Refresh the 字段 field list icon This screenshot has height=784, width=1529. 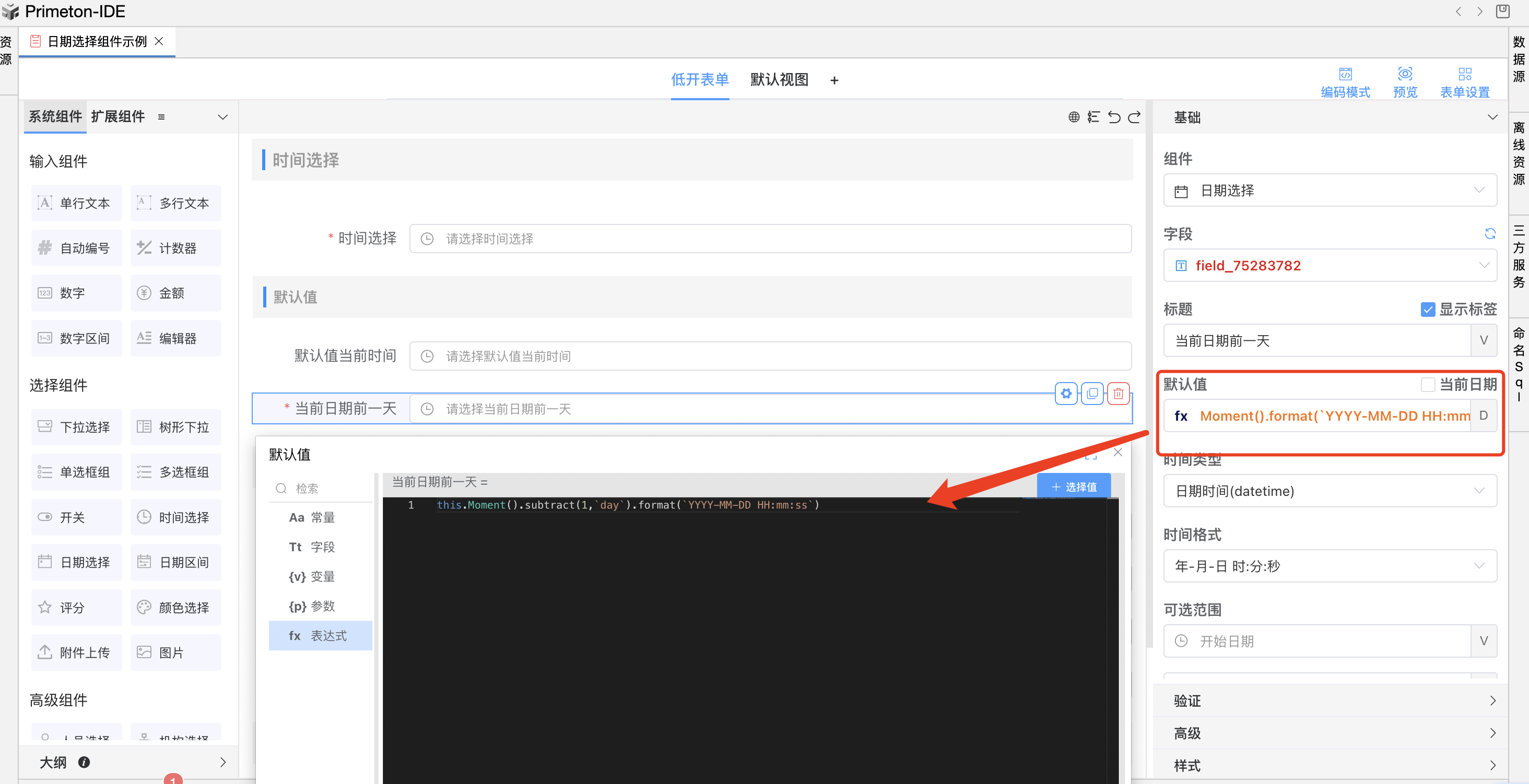(x=1490, y=234)
